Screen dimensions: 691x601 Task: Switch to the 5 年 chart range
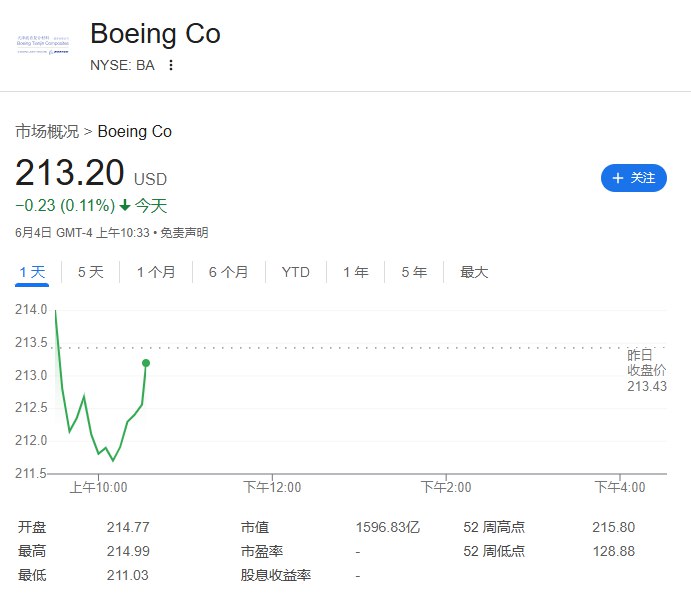tap(414, 272)
